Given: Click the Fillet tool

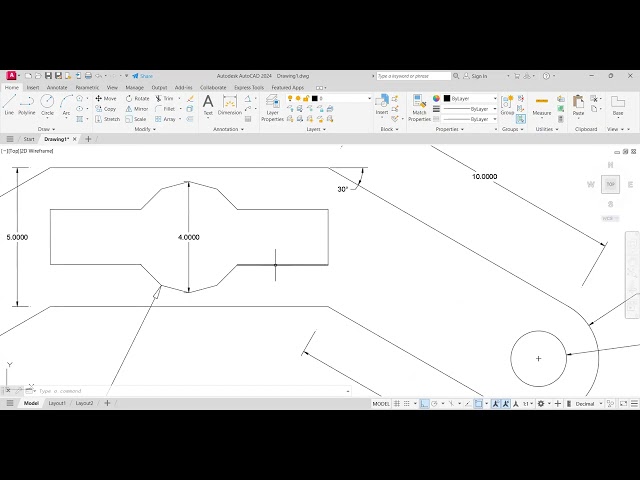Looking at the screenshot, I should tap(165, 109).
